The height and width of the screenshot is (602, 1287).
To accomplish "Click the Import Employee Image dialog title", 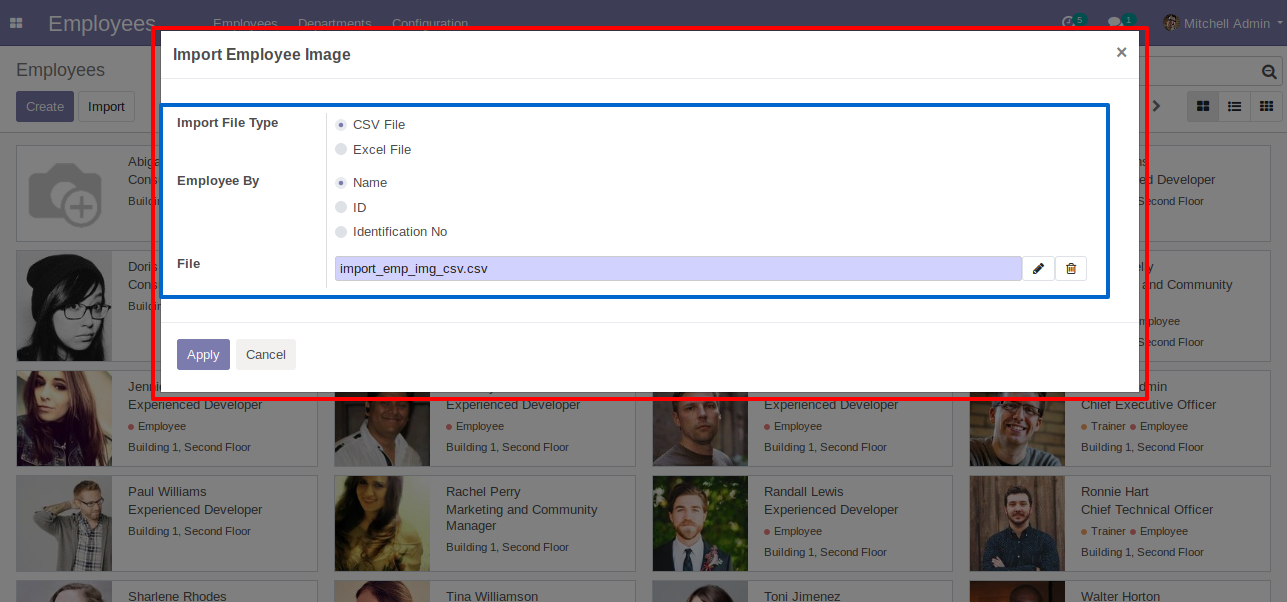I will tap(262, 55).
